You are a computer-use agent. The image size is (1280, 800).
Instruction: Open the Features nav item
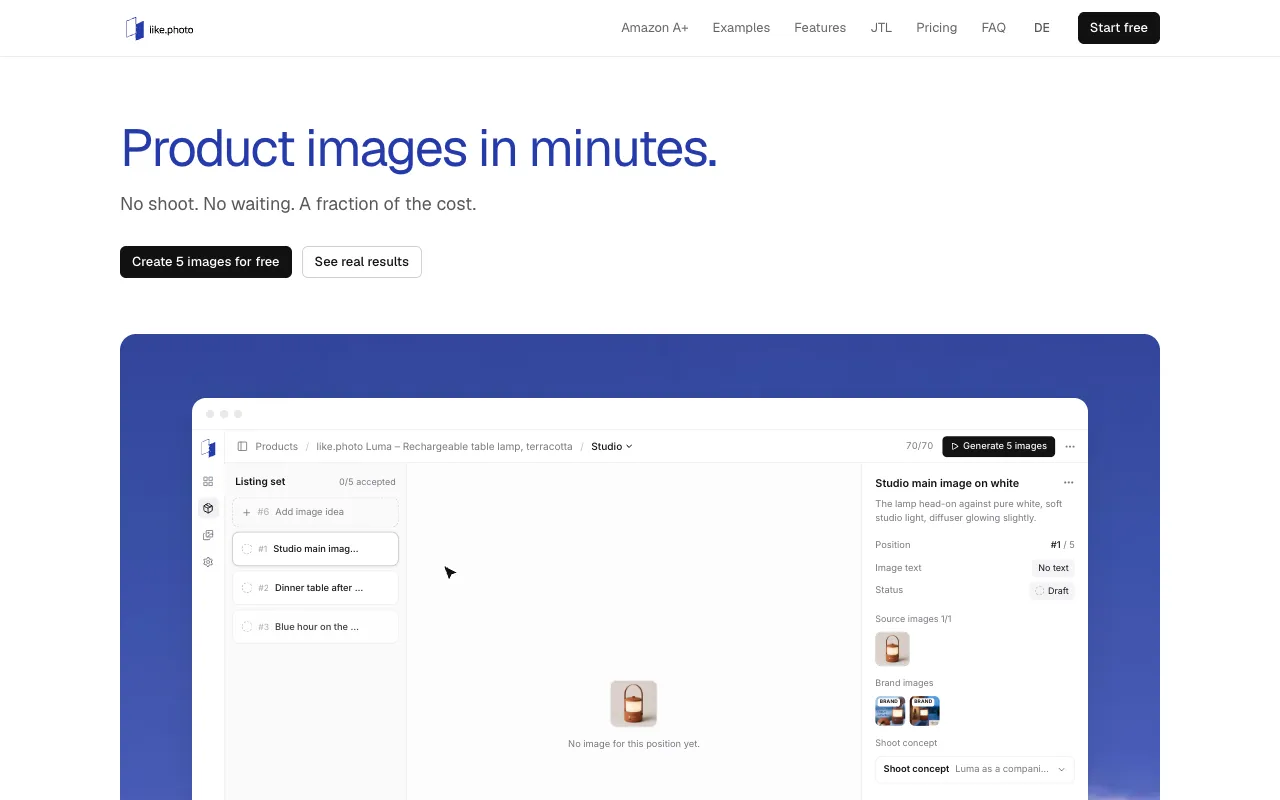coord(820,28)
